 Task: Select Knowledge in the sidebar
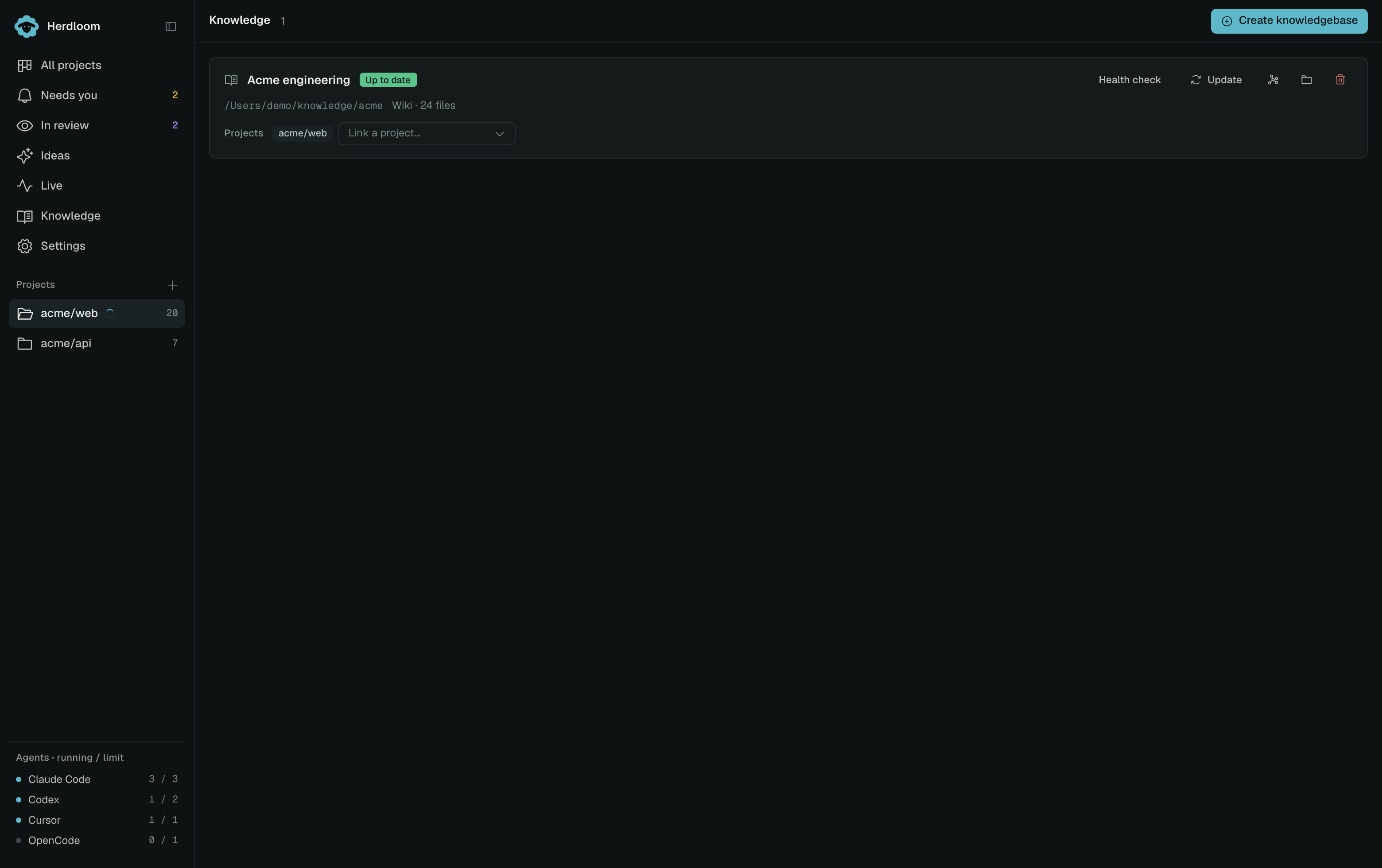[97, 216]
